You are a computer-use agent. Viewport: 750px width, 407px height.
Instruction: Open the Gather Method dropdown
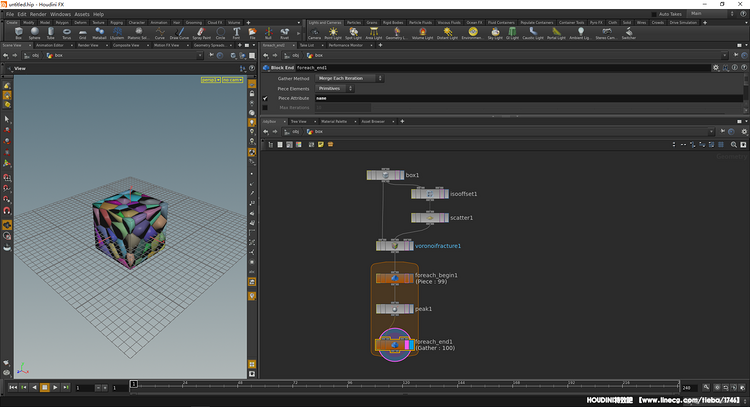tap(350, 78)
